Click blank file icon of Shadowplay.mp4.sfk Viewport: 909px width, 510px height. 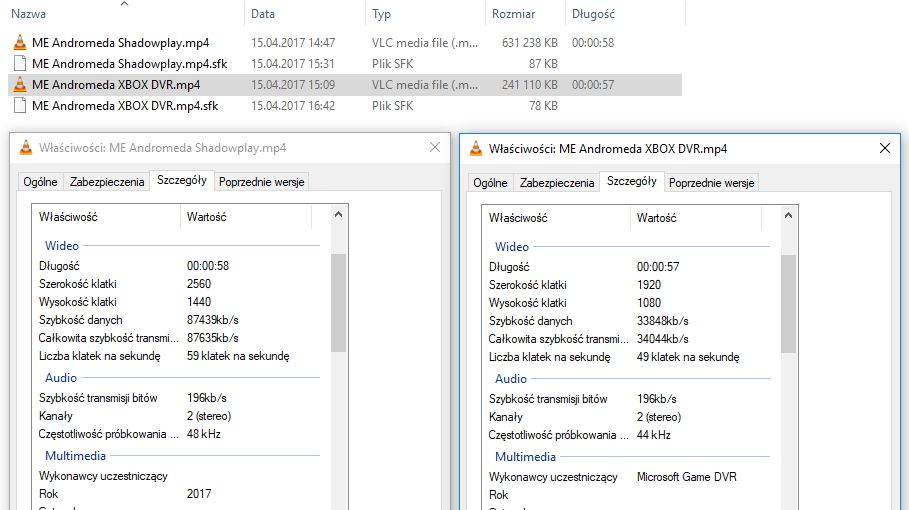pos(19,64)
